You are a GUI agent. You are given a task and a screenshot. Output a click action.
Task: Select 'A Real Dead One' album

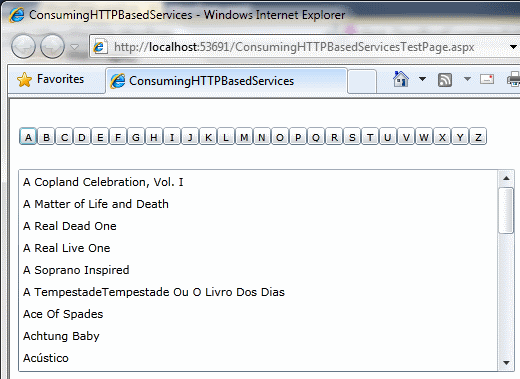coord(258,226)
